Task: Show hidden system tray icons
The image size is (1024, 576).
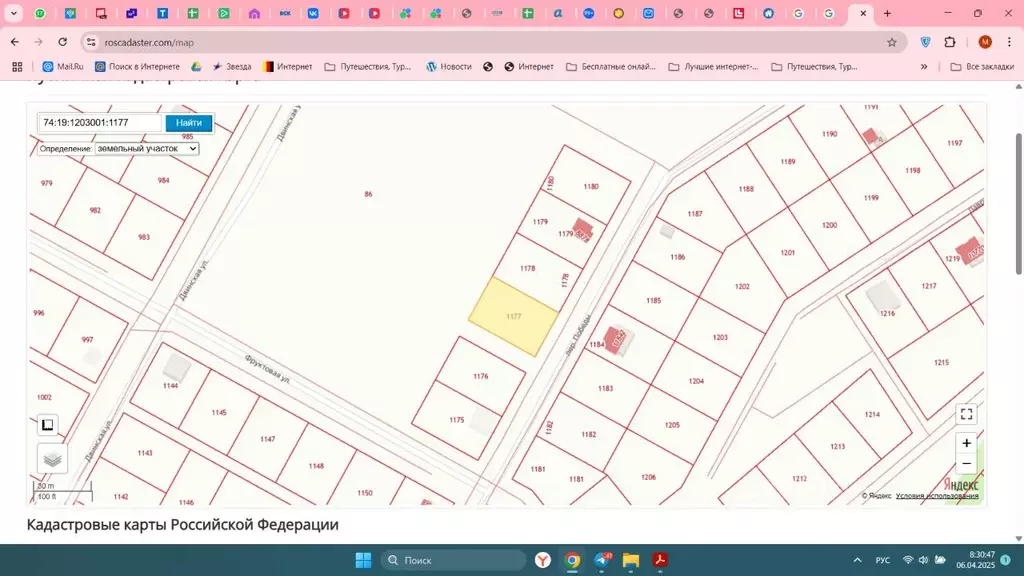Action: (x=857, y=560)
